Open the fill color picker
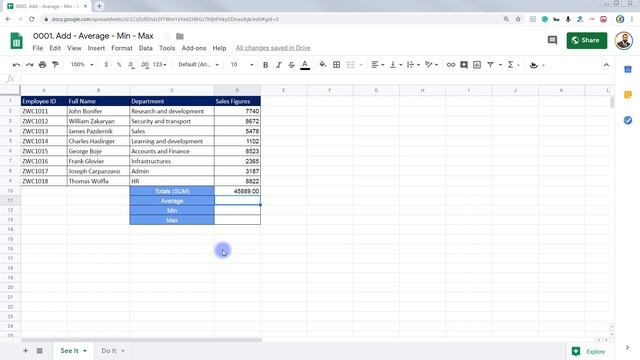 322,64
